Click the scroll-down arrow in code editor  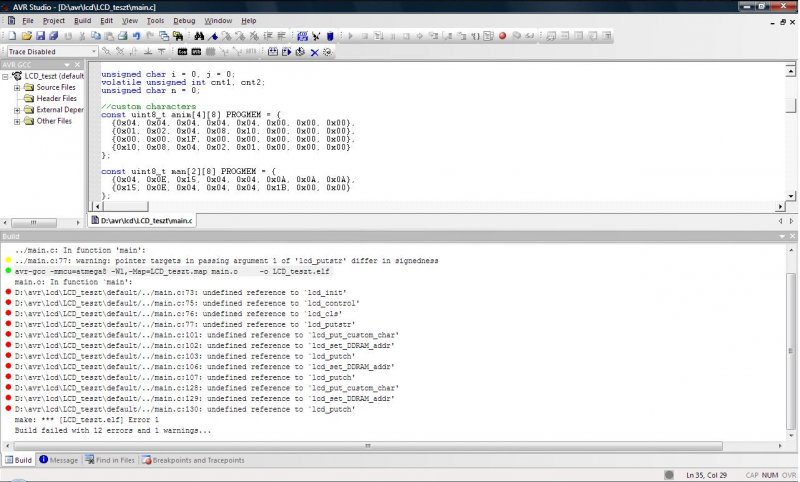tap(791, 196)
